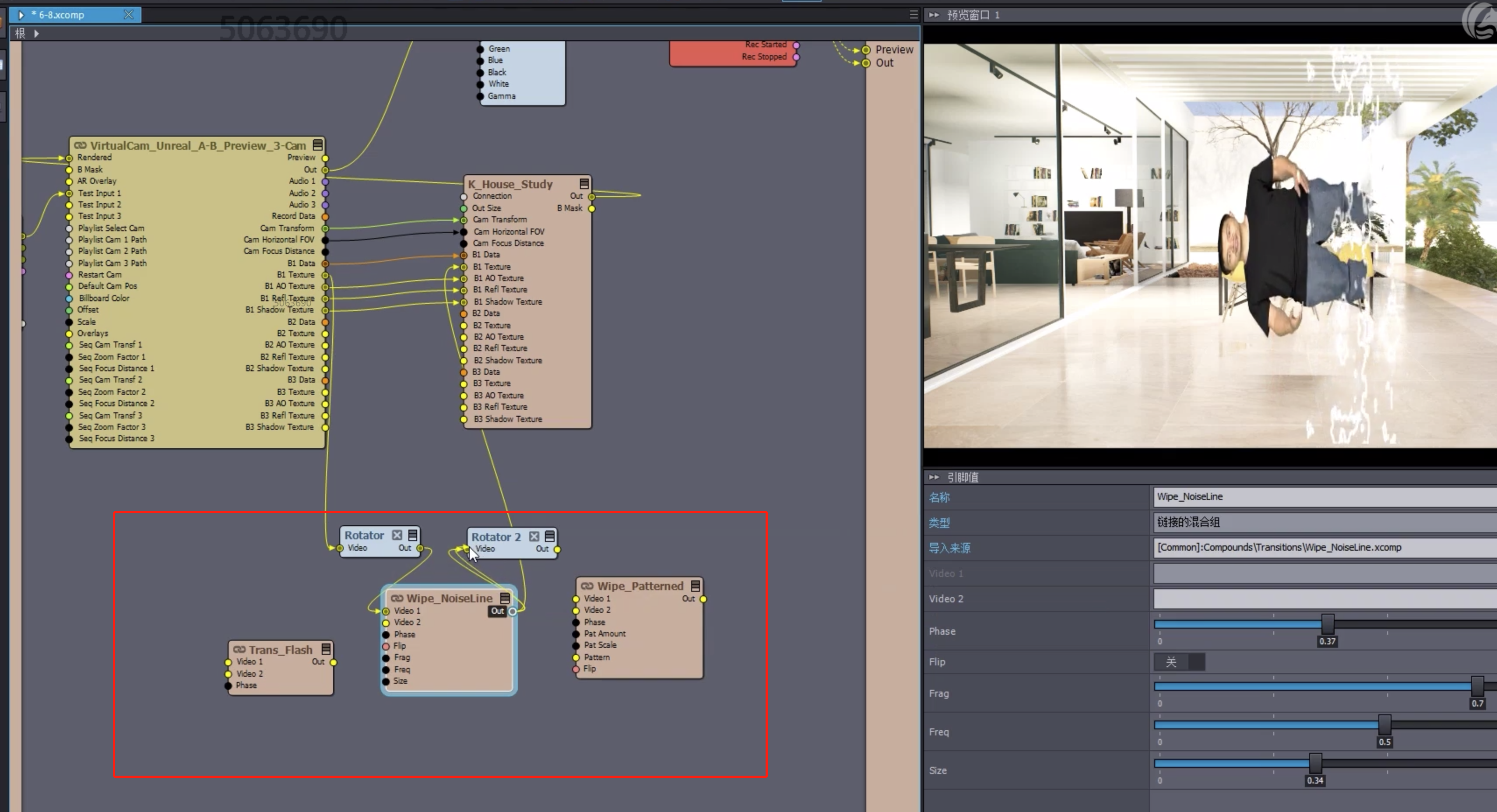Open the K_House_Study node's menu icon
Viewport: 1497px width, 812px height.
click(584, 184)
